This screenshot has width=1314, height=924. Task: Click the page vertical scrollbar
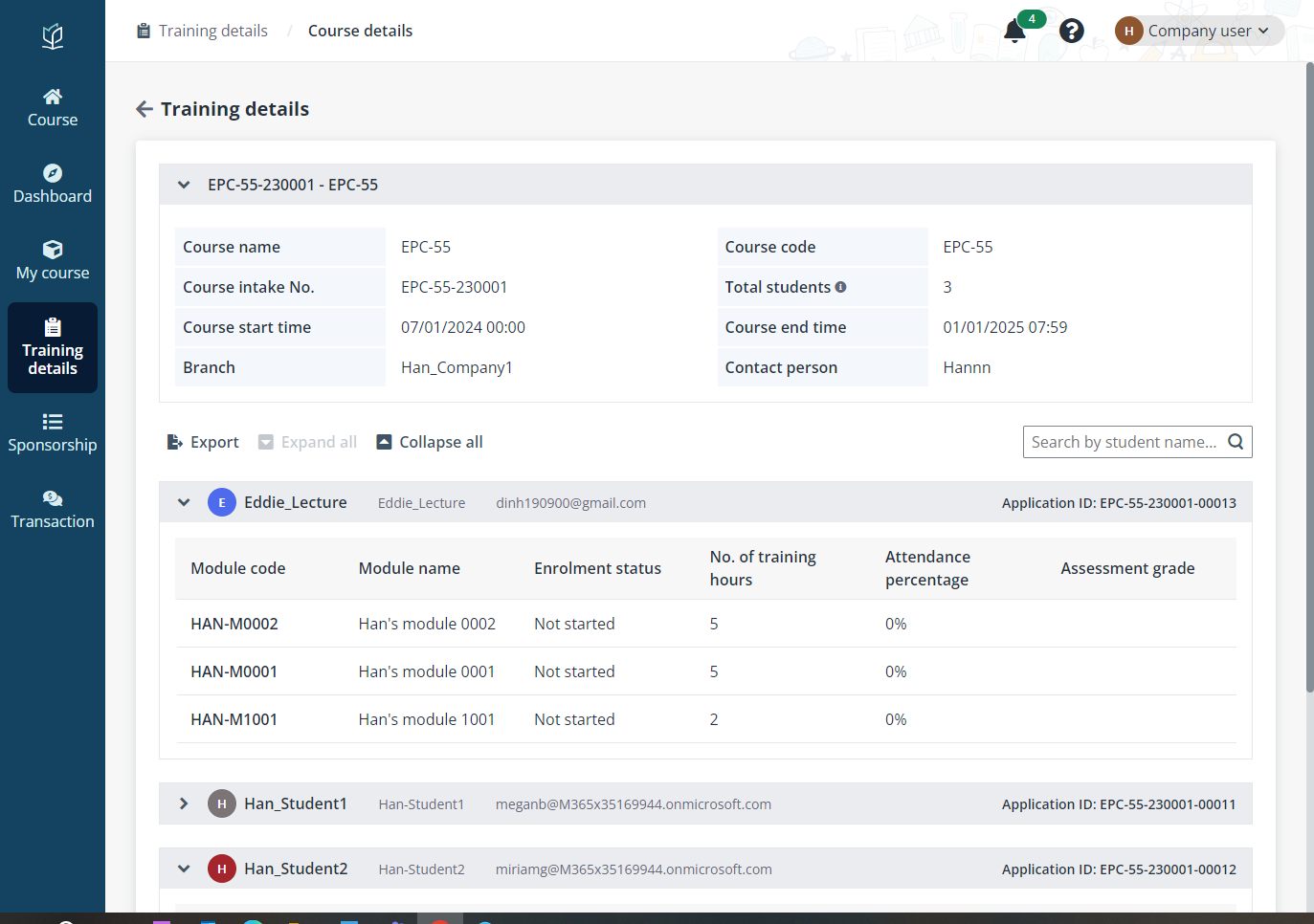1309,377
